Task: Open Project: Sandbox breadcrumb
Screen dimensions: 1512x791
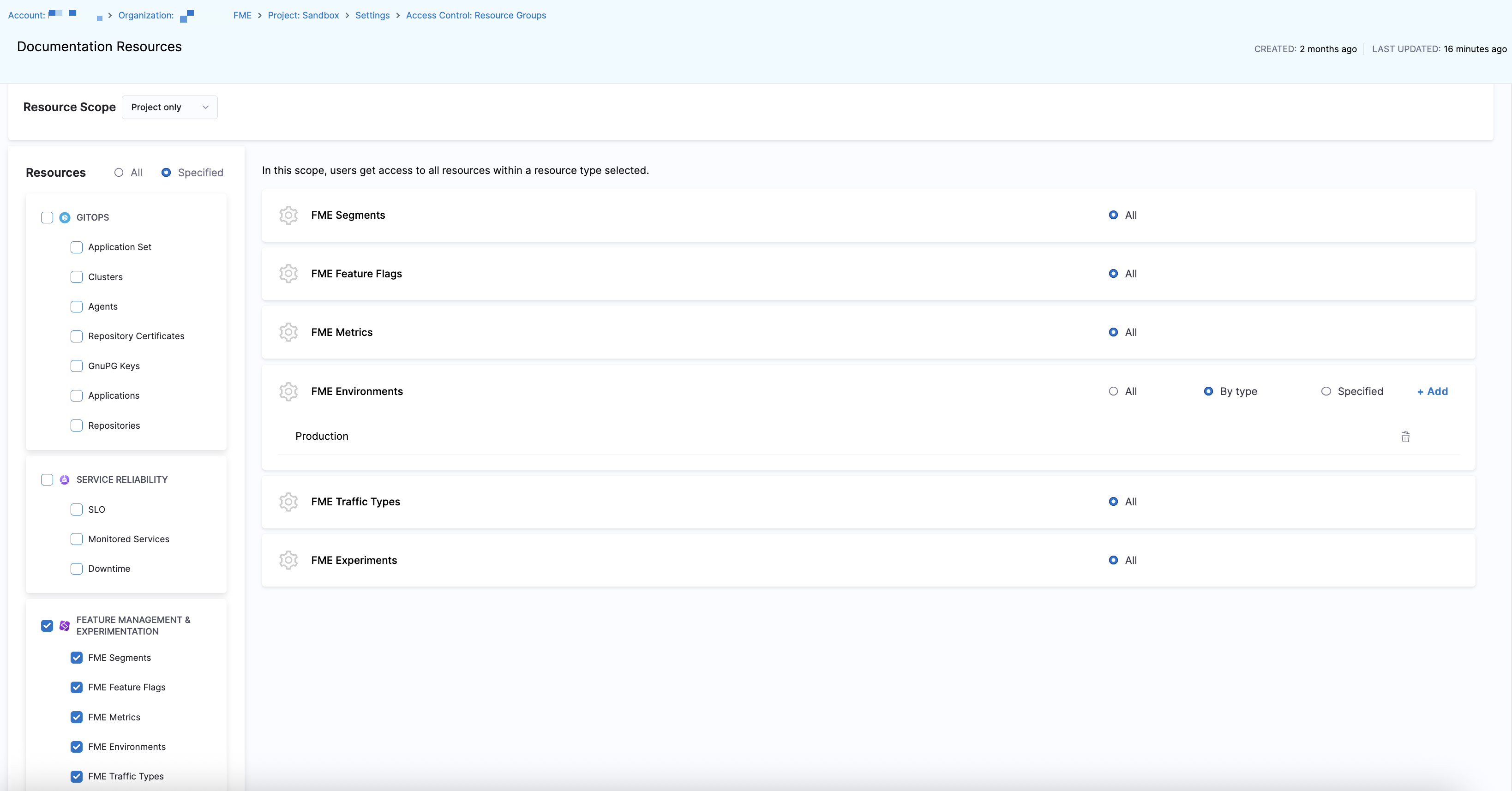Action: point(303,15)
